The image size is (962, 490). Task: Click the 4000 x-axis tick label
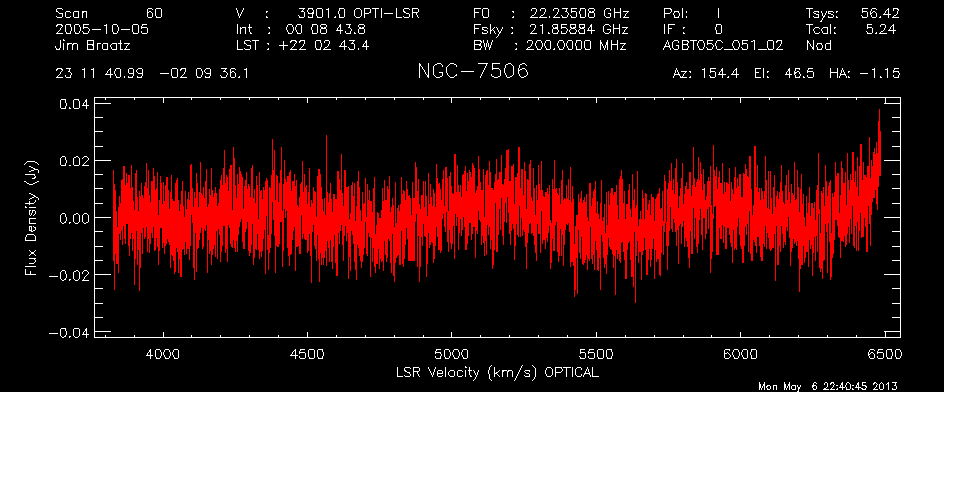click(163, 354)
